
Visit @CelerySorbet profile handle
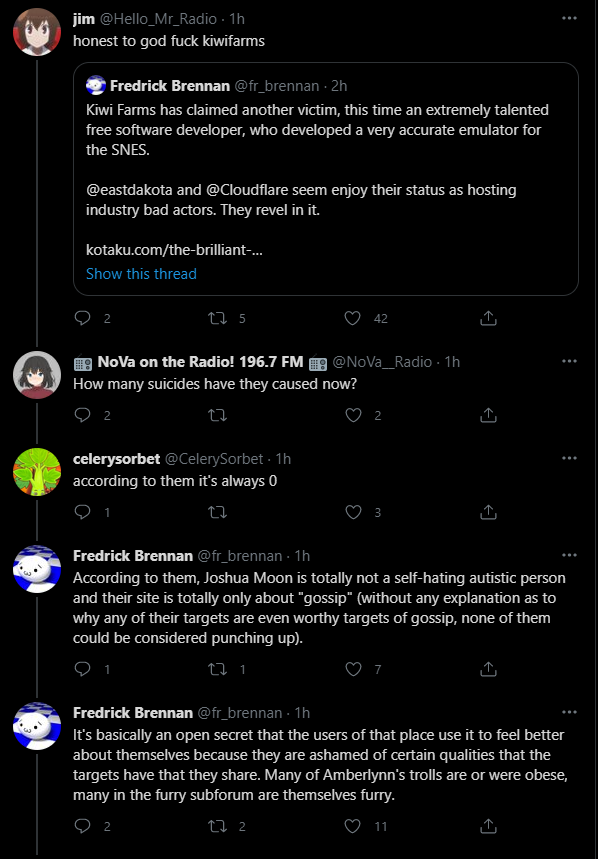coord(214,459)
